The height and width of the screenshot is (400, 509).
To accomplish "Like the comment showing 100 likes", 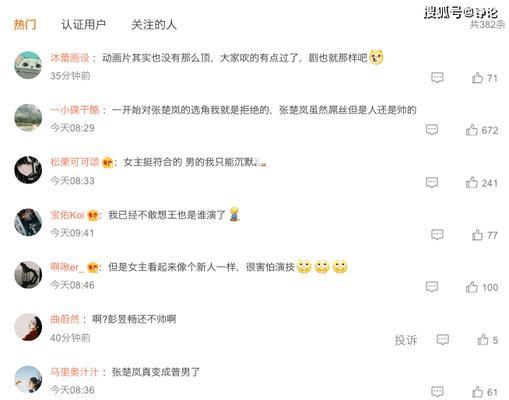I will (x=471, y=287).
